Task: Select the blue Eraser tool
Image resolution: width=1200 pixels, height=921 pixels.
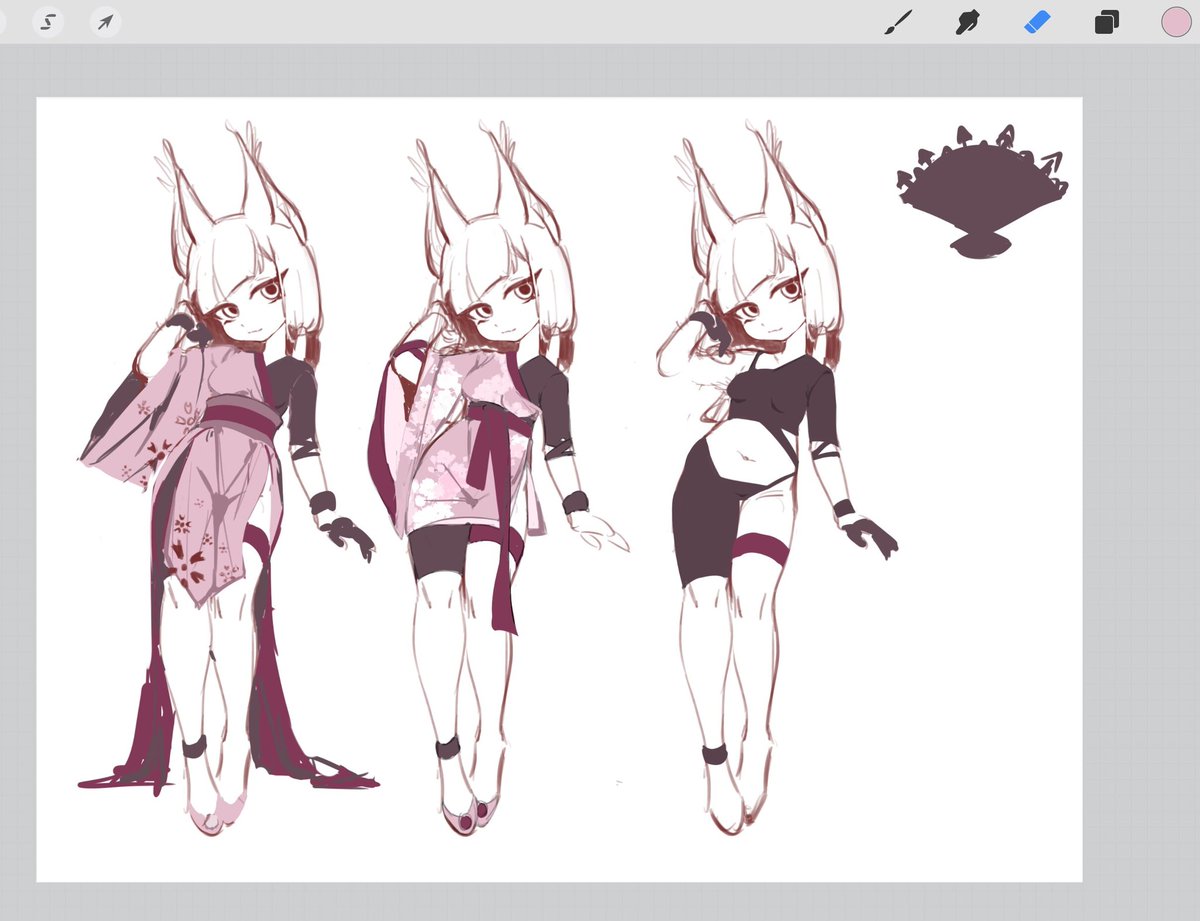Action: click(x=1037, y=22)
